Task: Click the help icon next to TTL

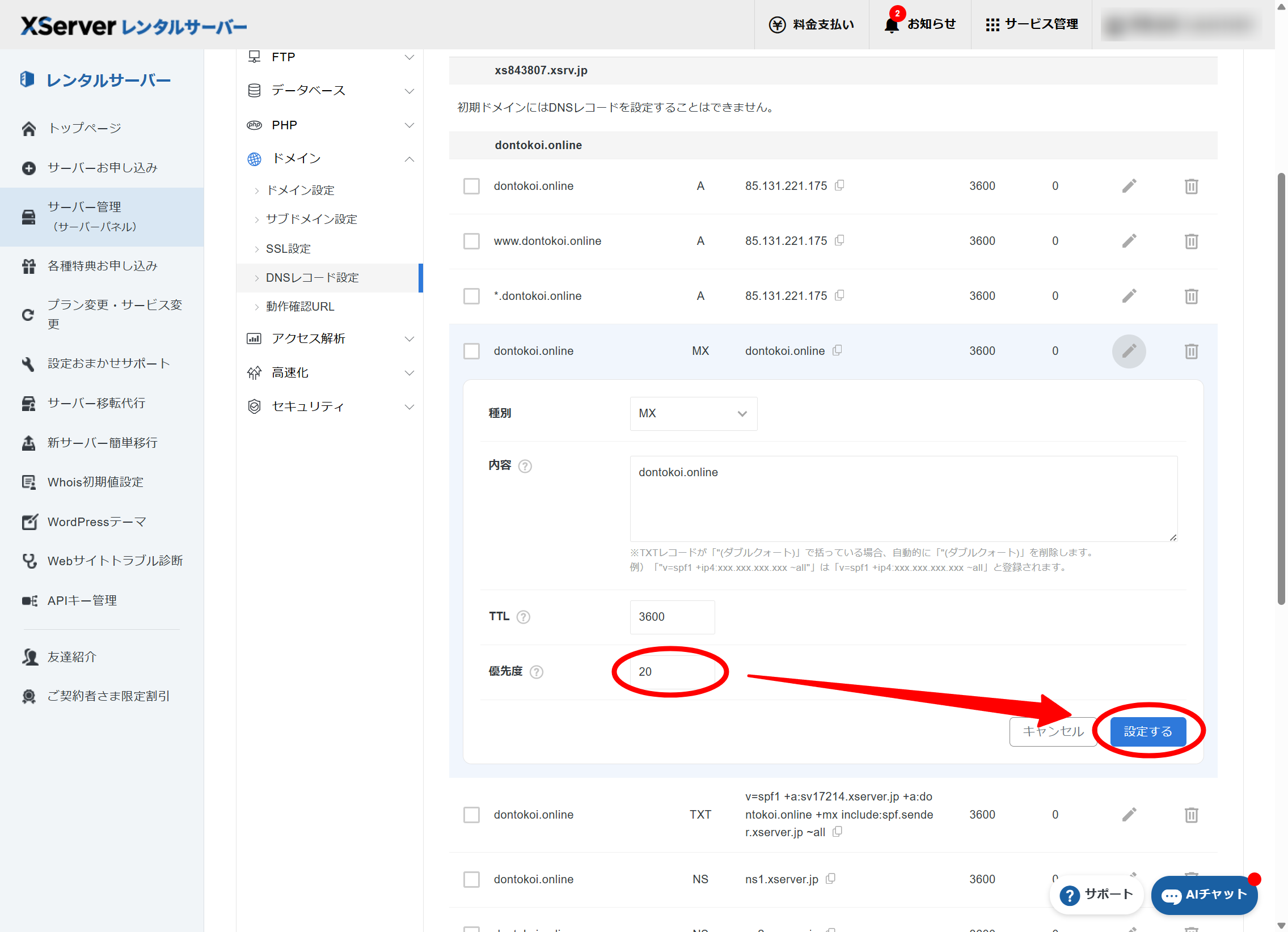Action: point(523,617)
